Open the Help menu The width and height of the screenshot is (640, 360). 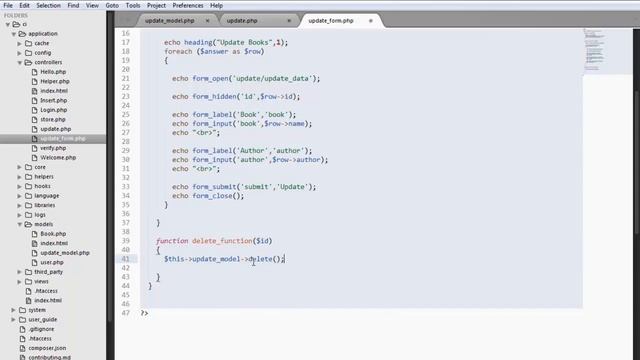point(216,5)
